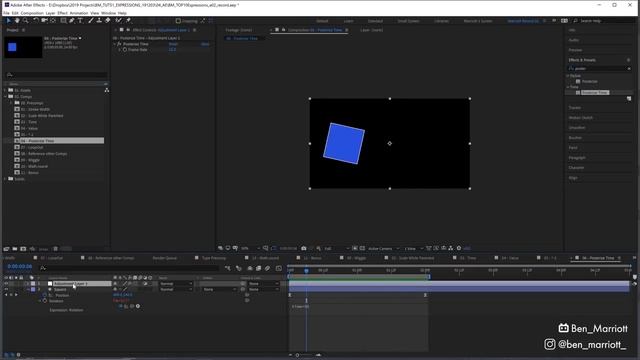Screen dimensions: 640x360
Task: Open the File menu
Action: point(6,13)
